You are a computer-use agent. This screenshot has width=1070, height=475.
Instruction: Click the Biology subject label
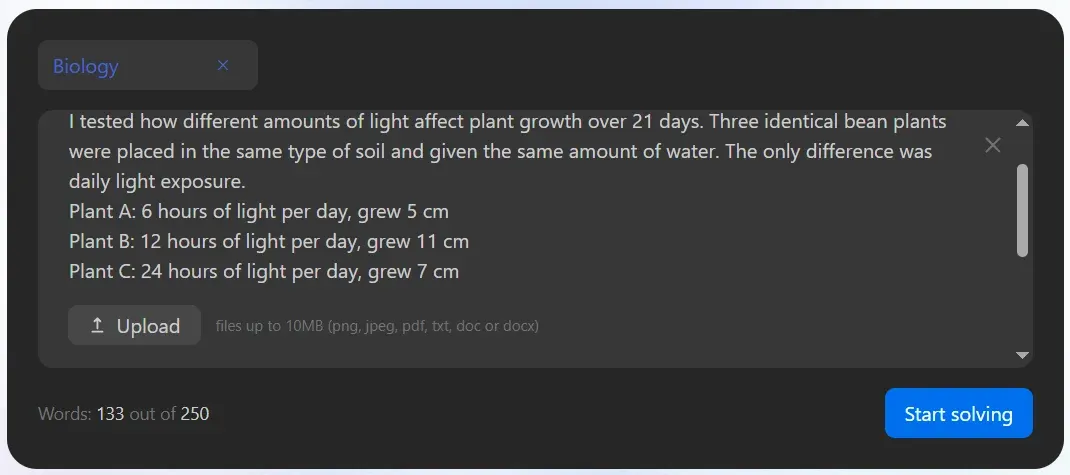(86, 66)
